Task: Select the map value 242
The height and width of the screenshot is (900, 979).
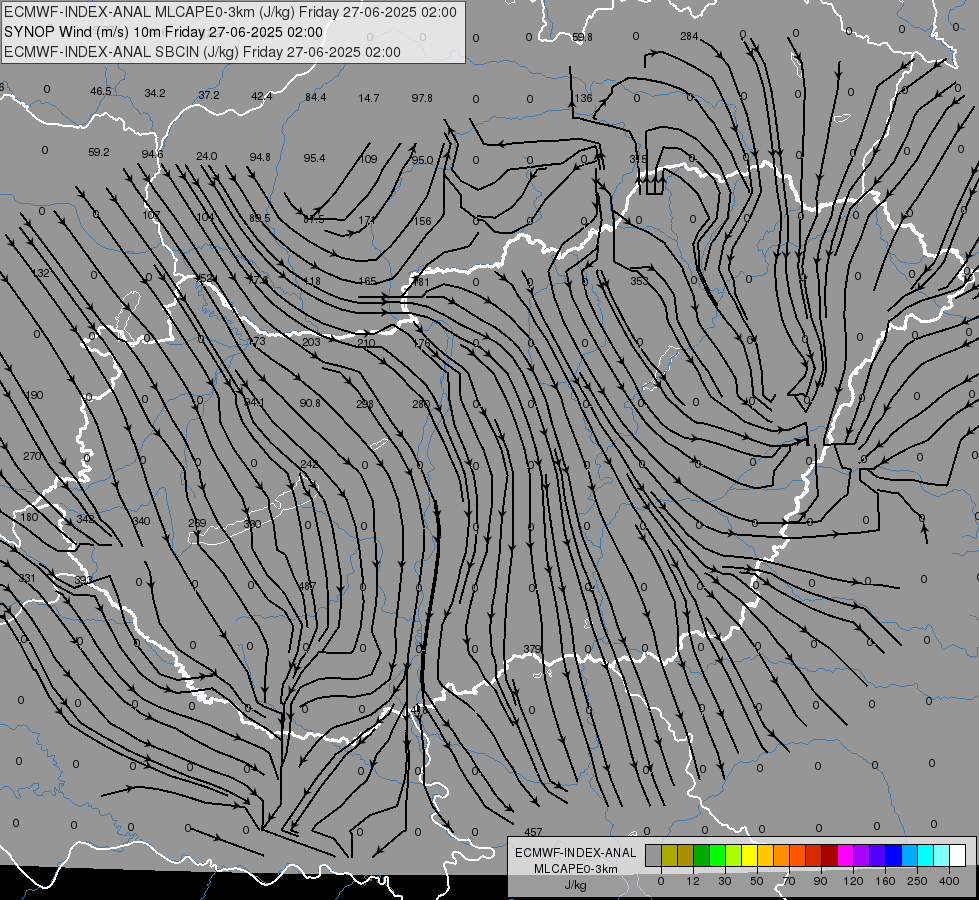Action: tap(309, 464)
